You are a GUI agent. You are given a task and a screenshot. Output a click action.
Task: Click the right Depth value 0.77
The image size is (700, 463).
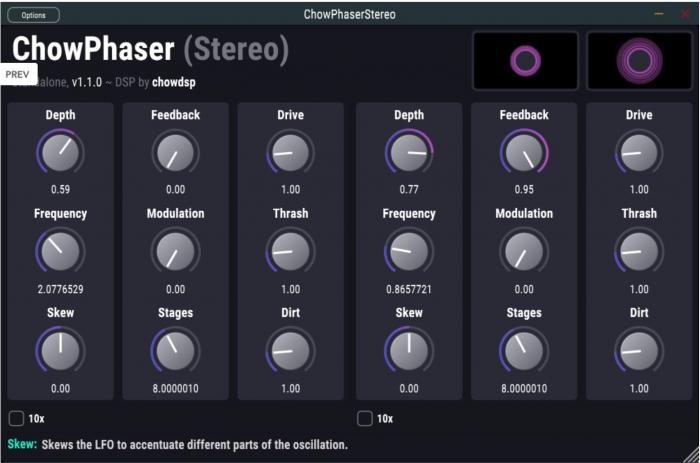[408, 189]
